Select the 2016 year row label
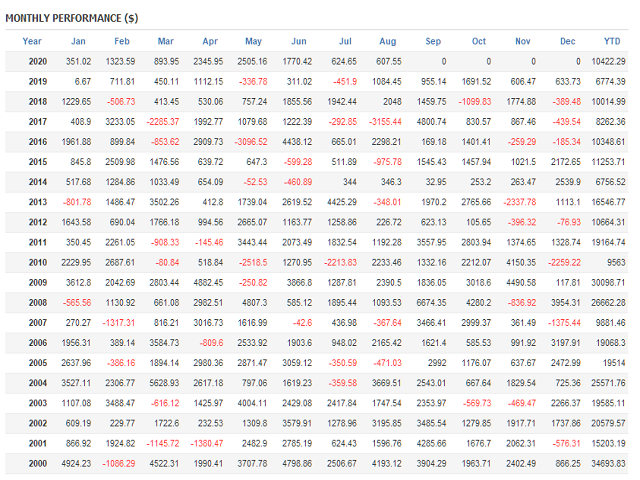The height and width of the screenshot is (480, 640). tap(38, 142)
